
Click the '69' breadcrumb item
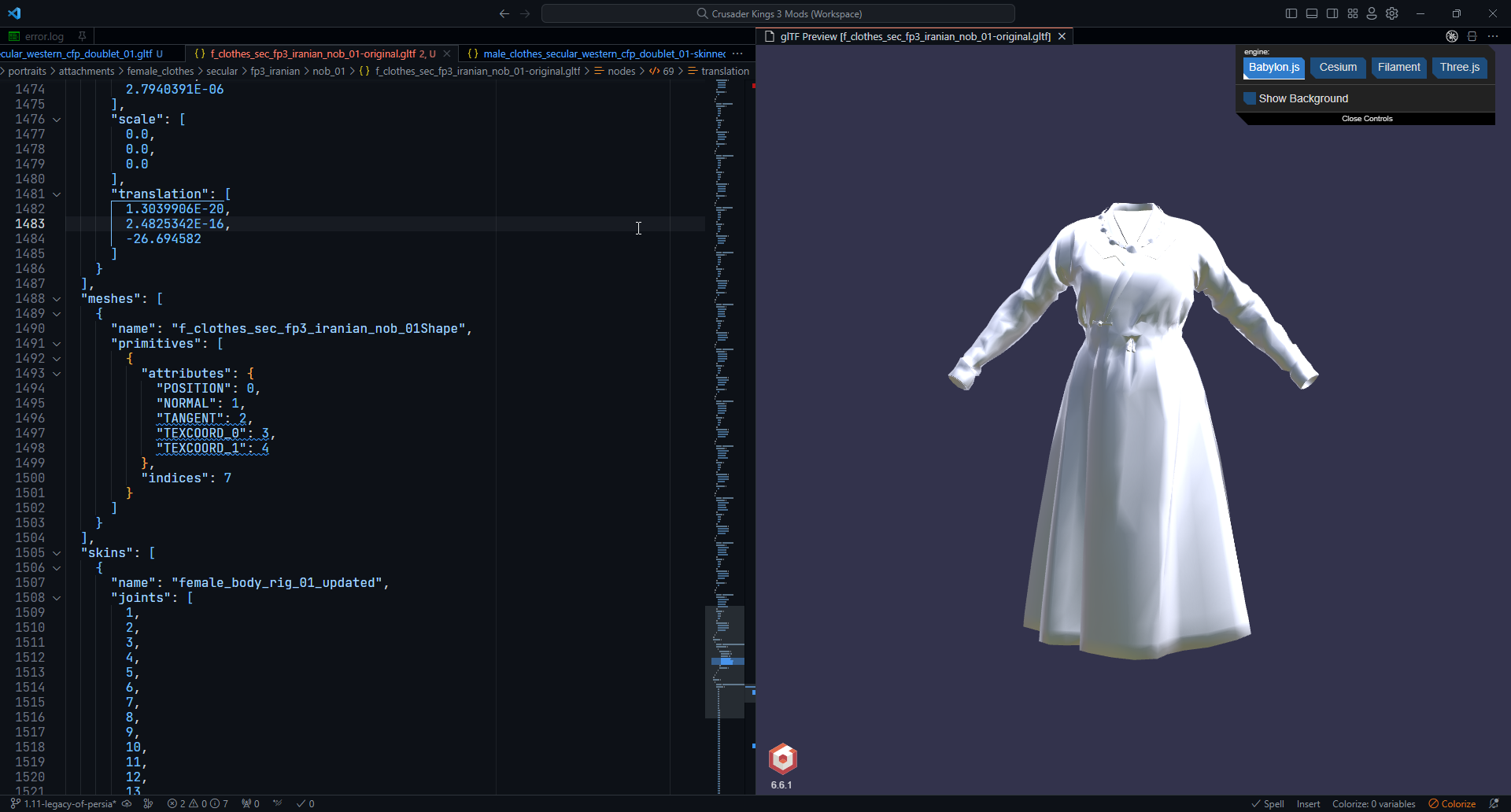[668, 71]
